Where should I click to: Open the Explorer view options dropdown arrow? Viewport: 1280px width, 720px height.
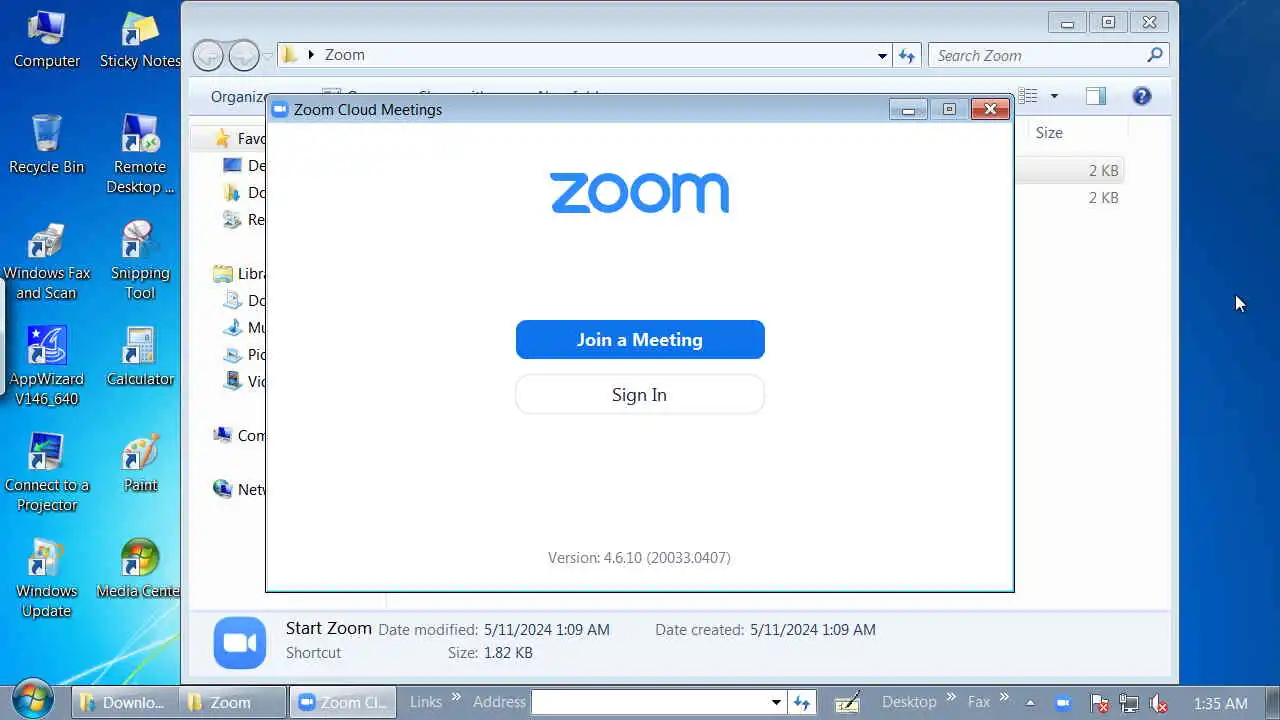point(1054,96)
